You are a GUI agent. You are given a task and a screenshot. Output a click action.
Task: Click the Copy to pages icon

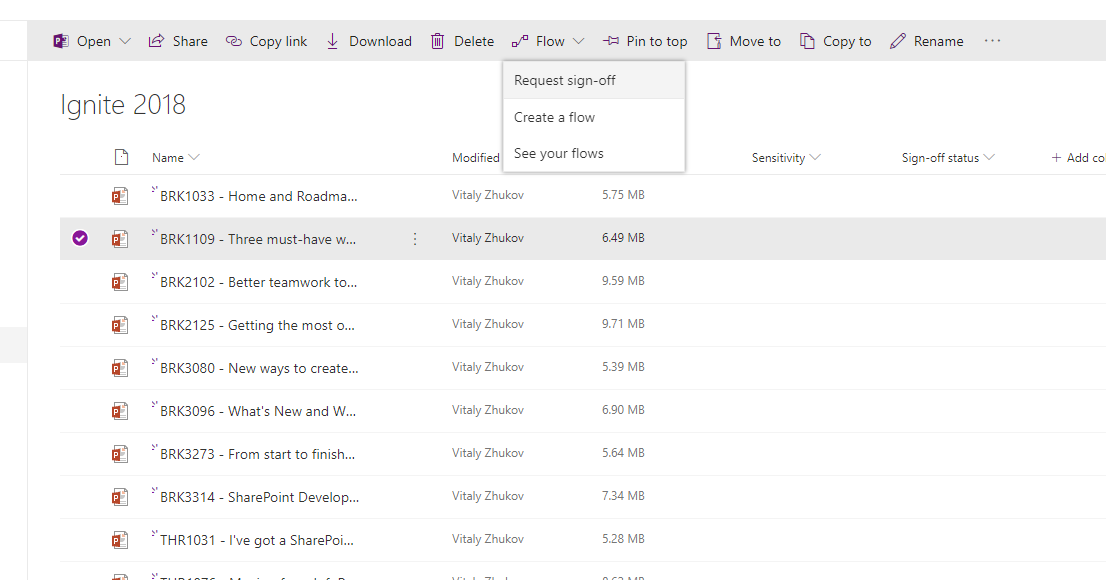point(807,41)
